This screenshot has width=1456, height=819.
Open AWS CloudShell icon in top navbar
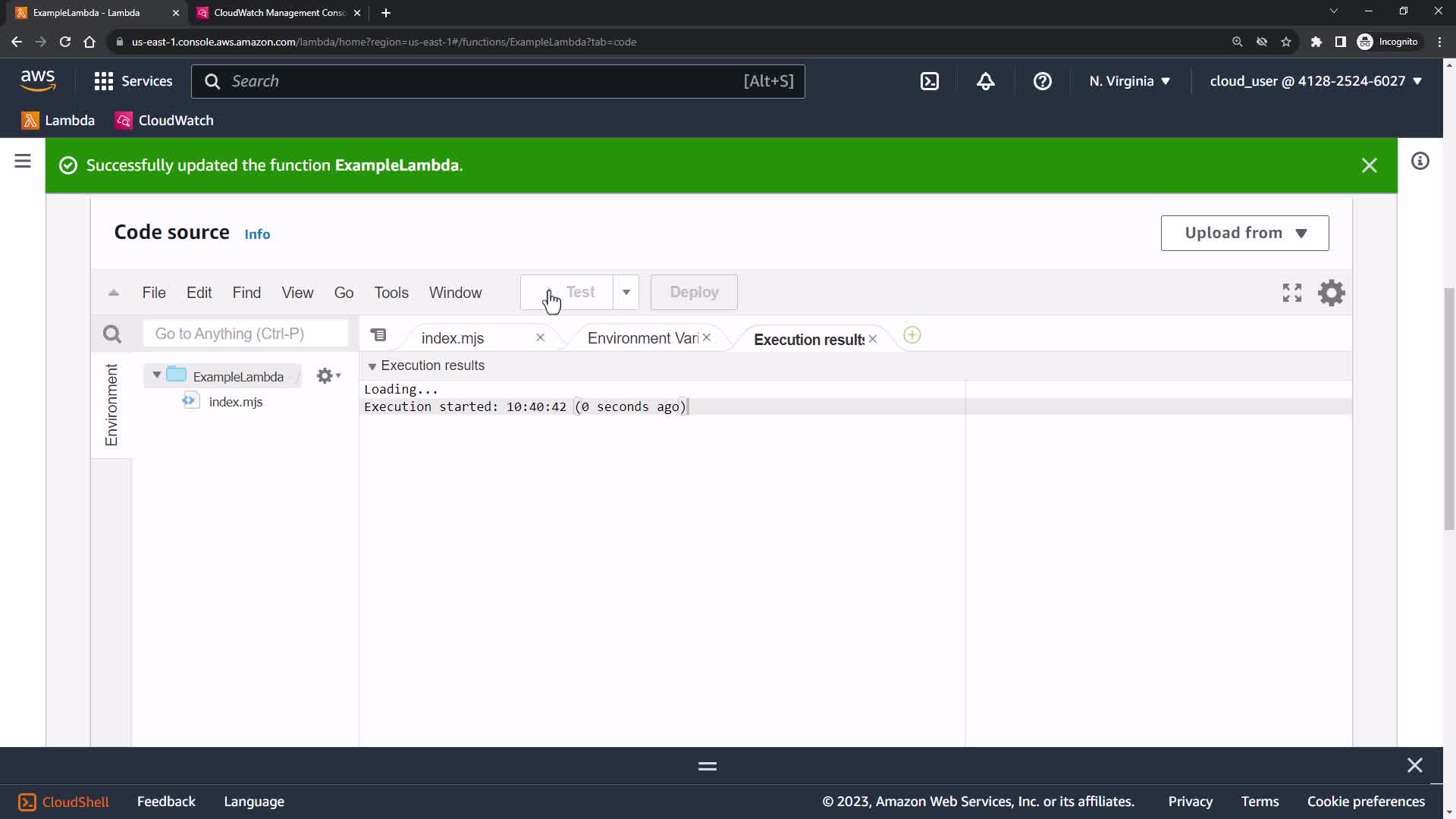pyautogui.click(x=930, y=81)
